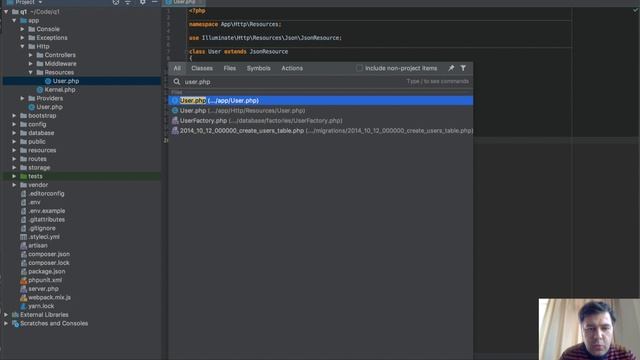Click the locate file target icon in Project toolbar

coord(116,2)
